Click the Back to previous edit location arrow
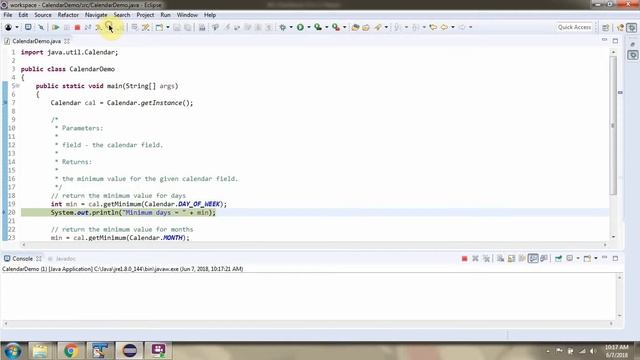Screen dimensions: 640x360 tap(433, 27)
